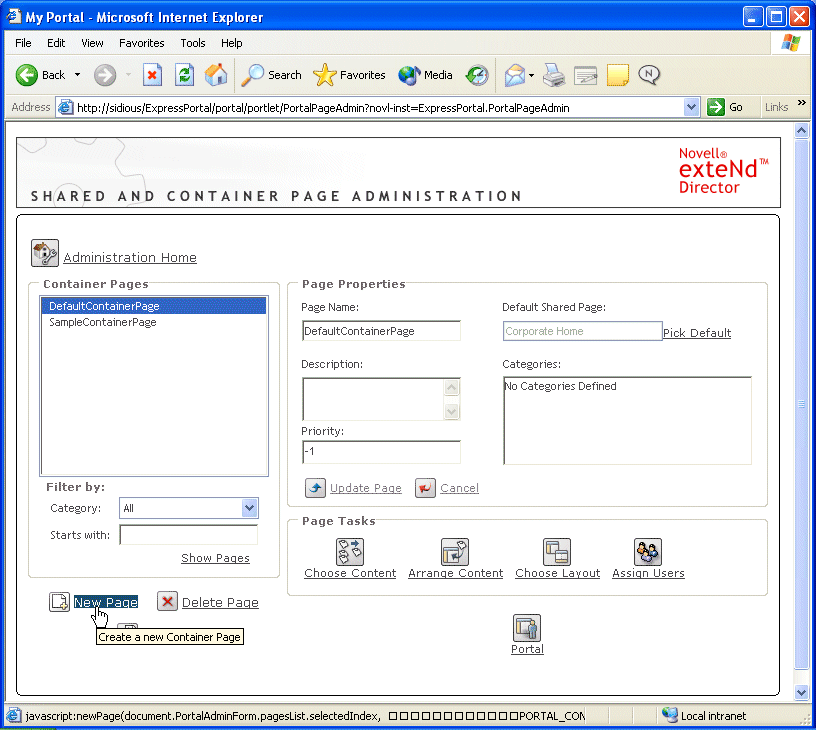Open the Mail button dropdown arrow
This screenshot has width=816, height=730.
[x=531, y=75]
